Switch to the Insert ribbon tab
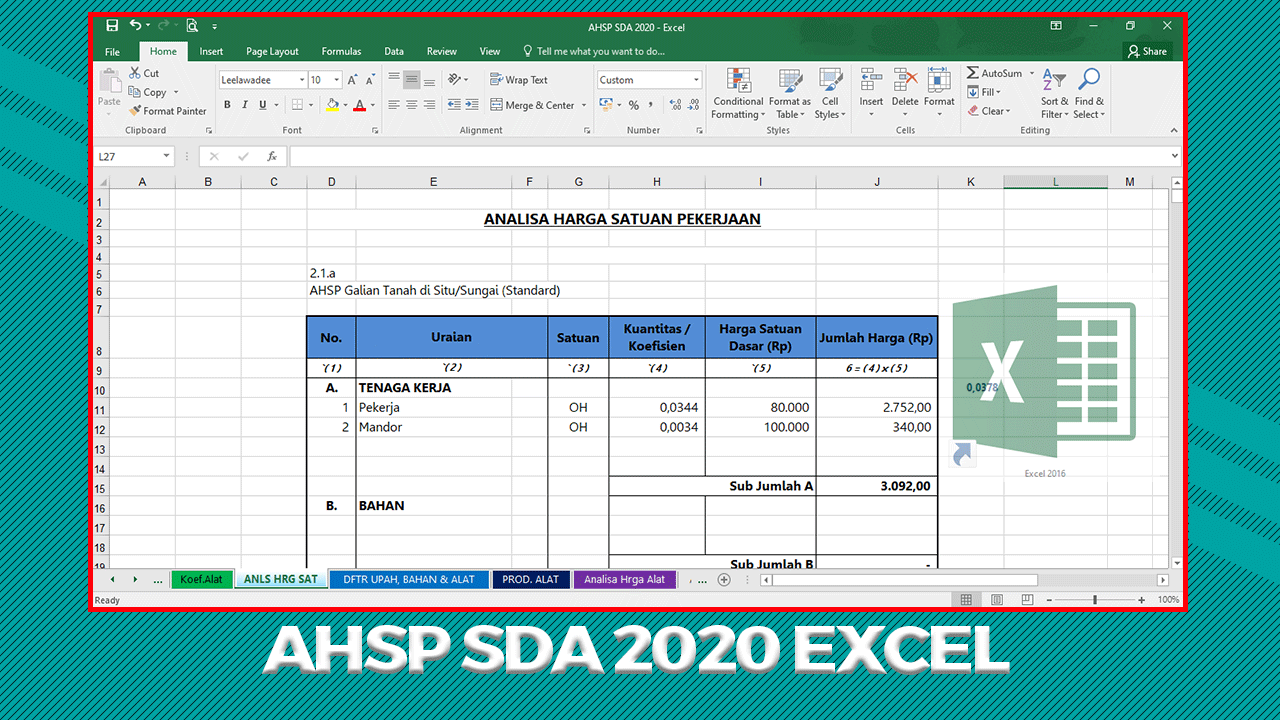Viewport: 1280px width, 720px height. [x=211, y=51]
